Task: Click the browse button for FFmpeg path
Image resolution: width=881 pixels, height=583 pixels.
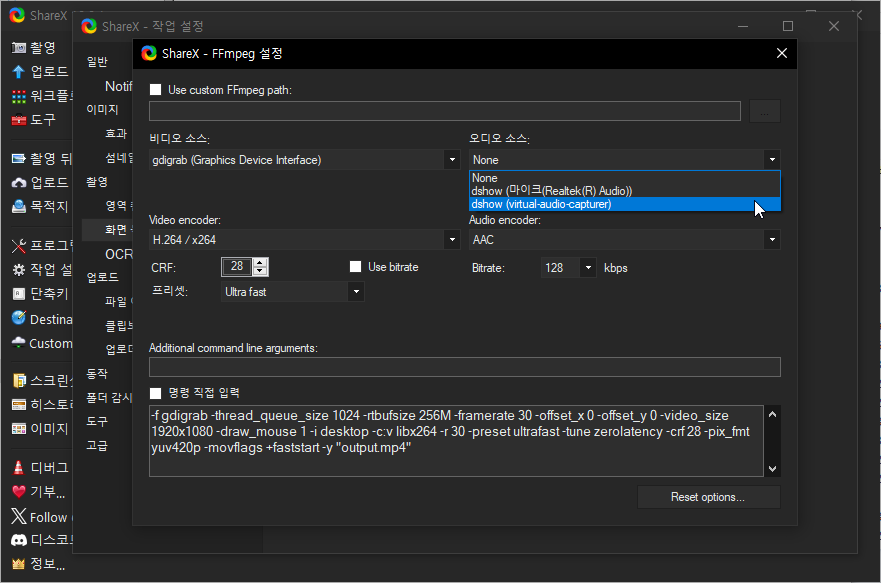Action: click(764, 111)
